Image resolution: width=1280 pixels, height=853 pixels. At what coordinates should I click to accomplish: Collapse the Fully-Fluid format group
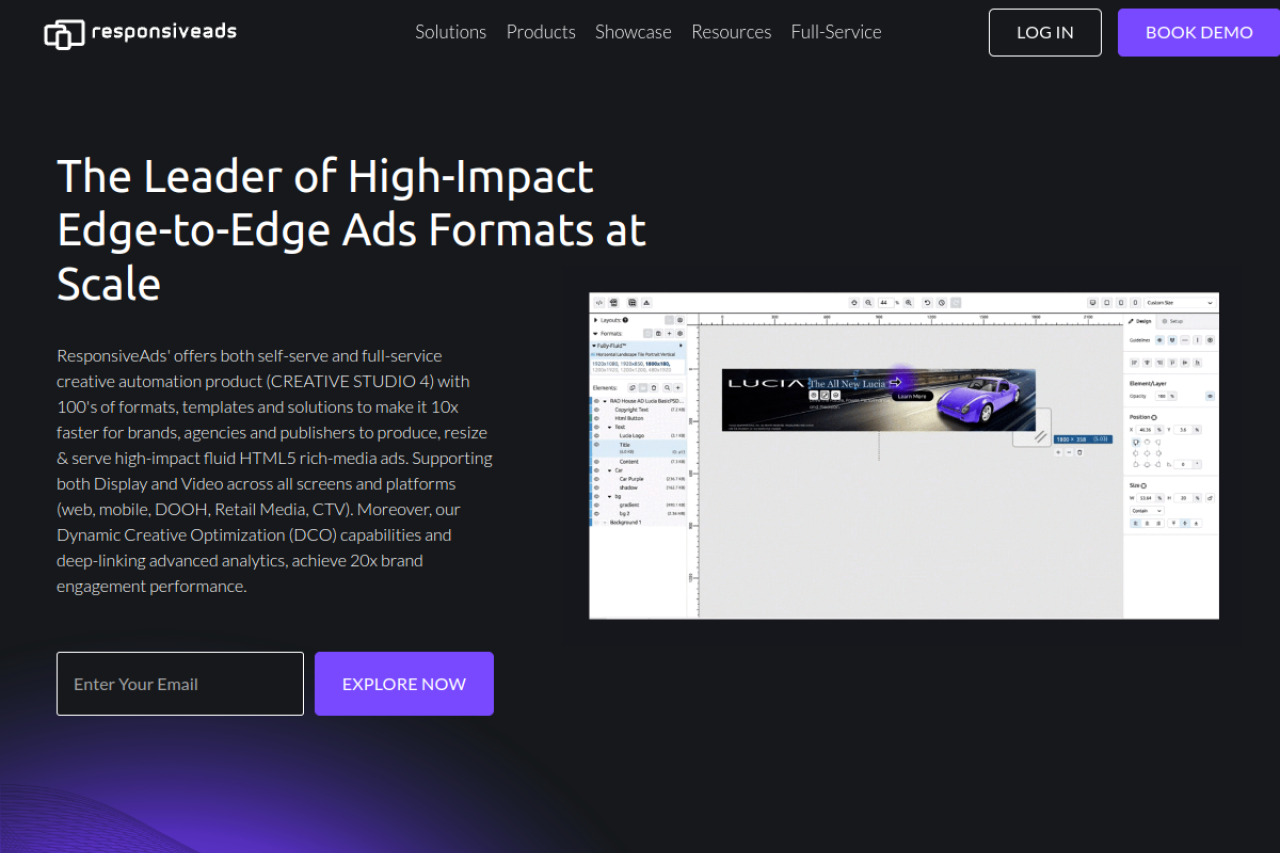click(x=594, y=345)
